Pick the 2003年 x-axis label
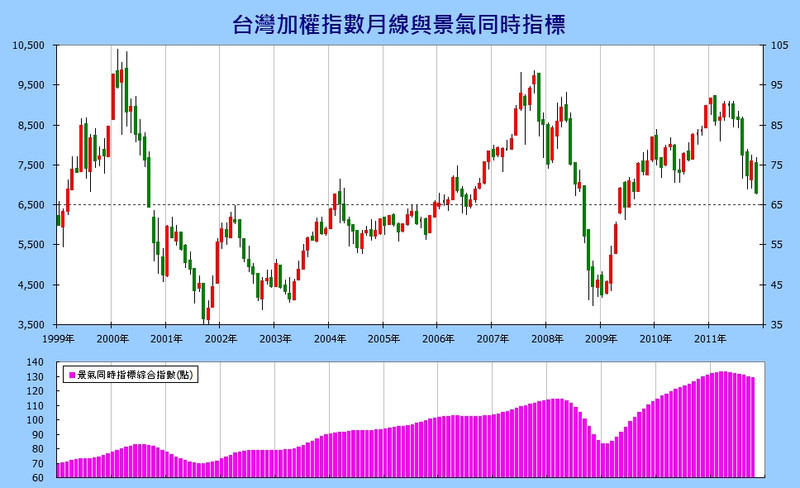Image resolution: width=800 pixels, height=488 pixels. pos(276,338)
